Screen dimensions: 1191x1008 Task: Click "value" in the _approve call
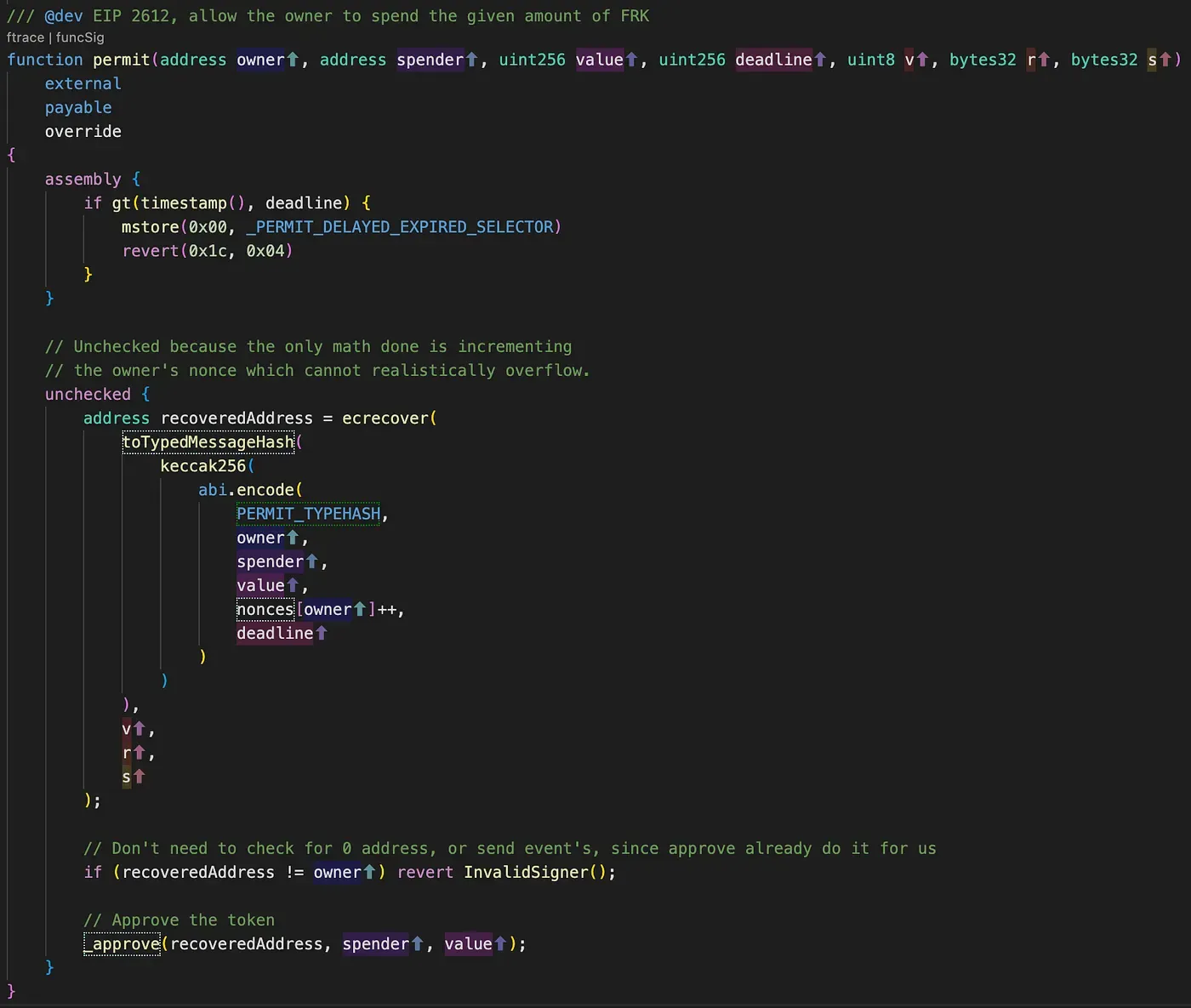point(468,944)
